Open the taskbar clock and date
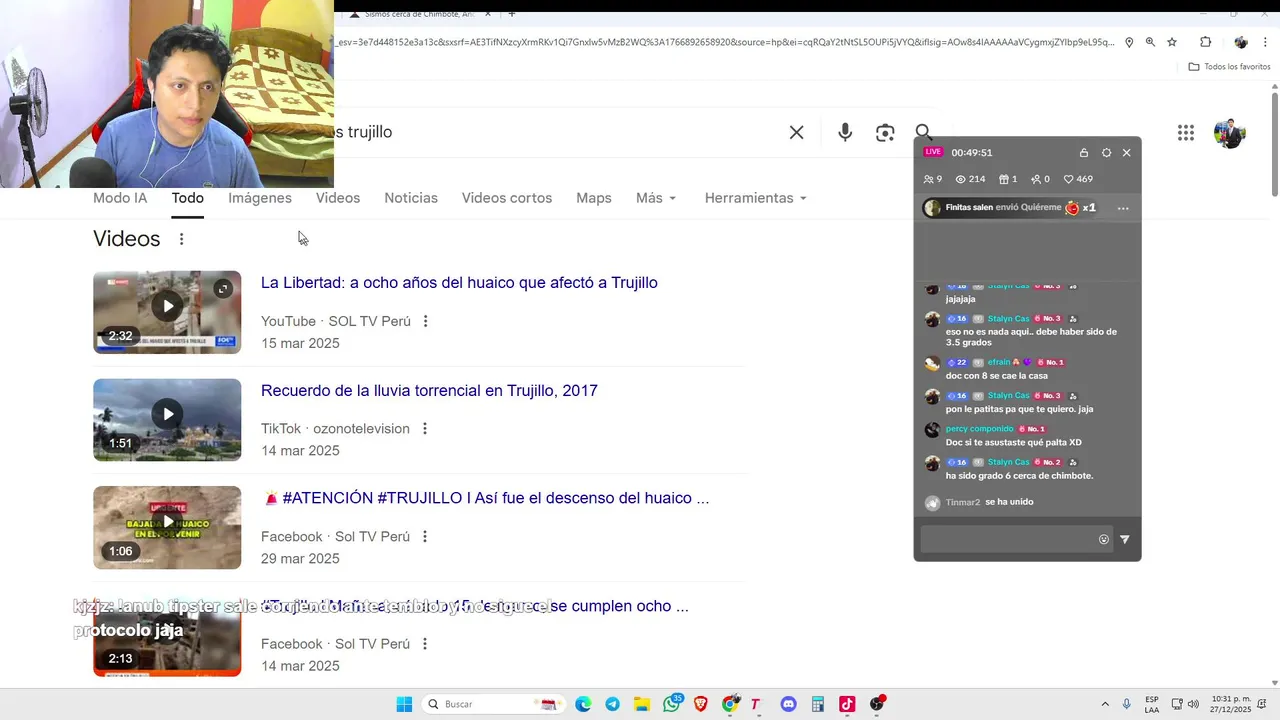The image size is (1280, 720). [1231, 704]
